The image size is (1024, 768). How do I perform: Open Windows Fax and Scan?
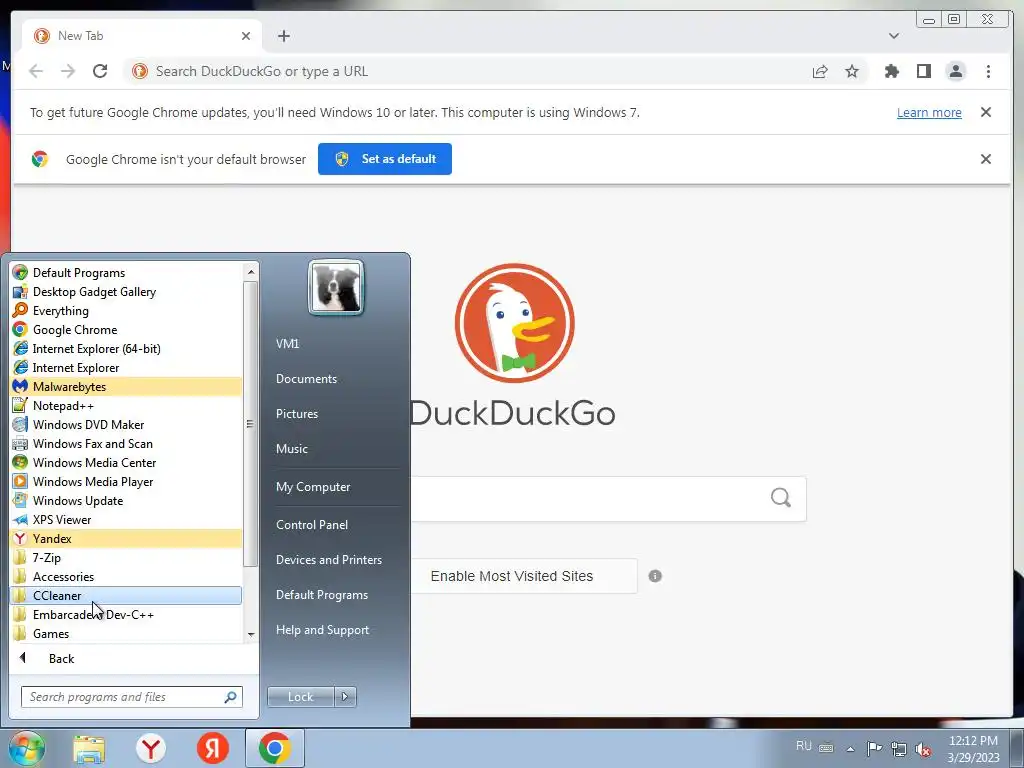click(127, 443)
